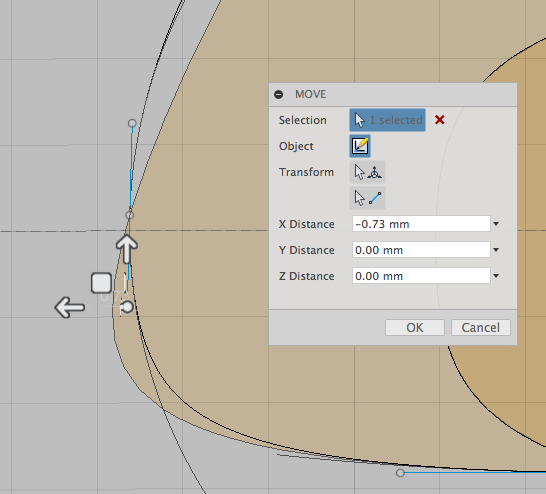Image resolution: width=546 pixels, height=494 pixels.
Task: Open the X Distance dropdown arrow
Action: pyautogui.click(x=496, y=224)
